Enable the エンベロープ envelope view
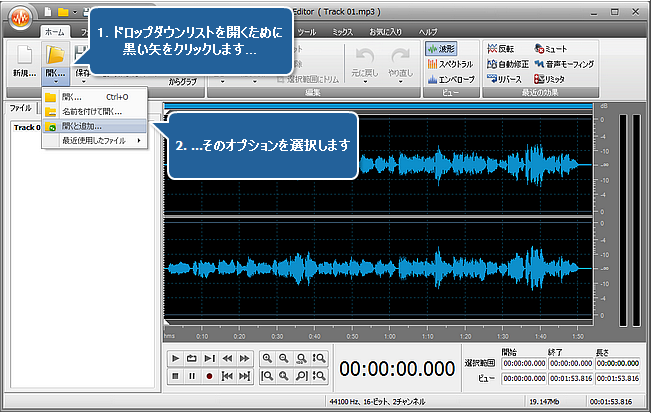 450,78
